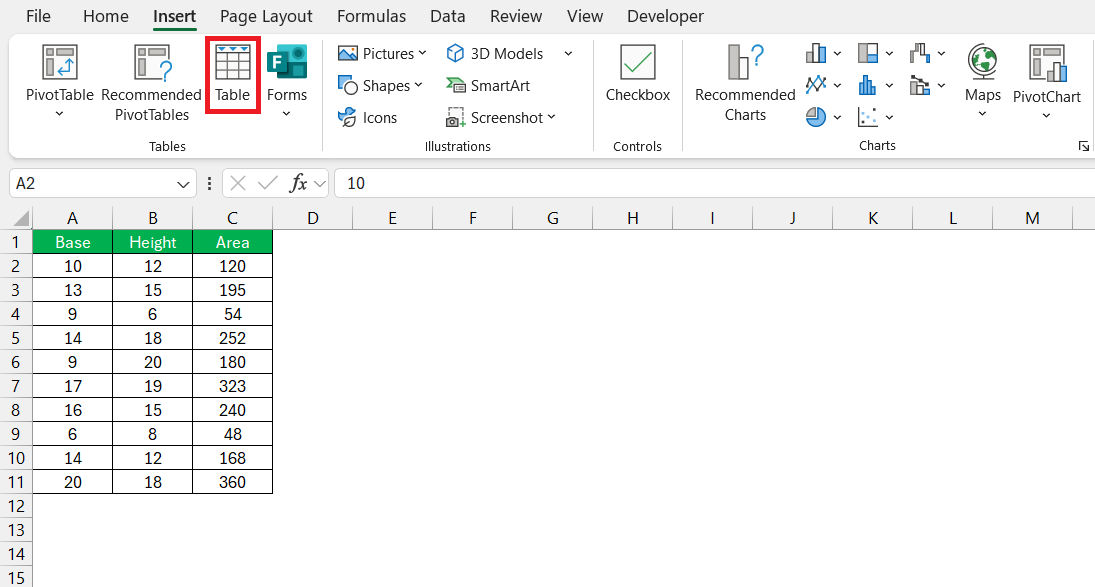Select row 12 header
This screenshot has width=1095, height=587.
pos(16,506)
